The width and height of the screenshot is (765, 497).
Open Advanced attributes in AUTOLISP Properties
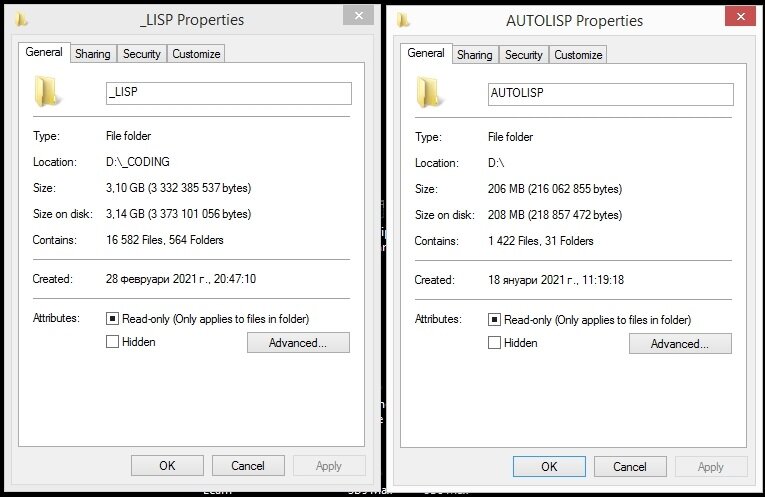(x=680, y=343)
